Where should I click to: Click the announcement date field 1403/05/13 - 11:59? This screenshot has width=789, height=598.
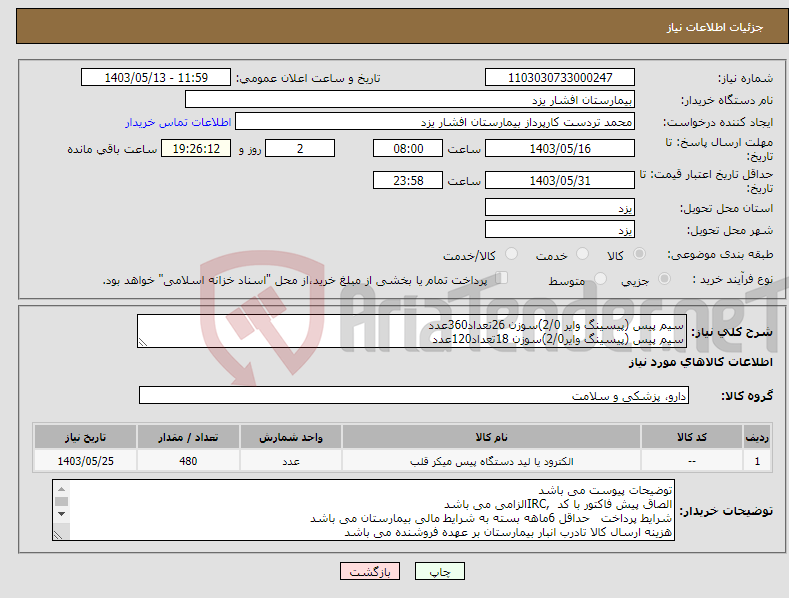pyautogui.click(x=156, y=78)
